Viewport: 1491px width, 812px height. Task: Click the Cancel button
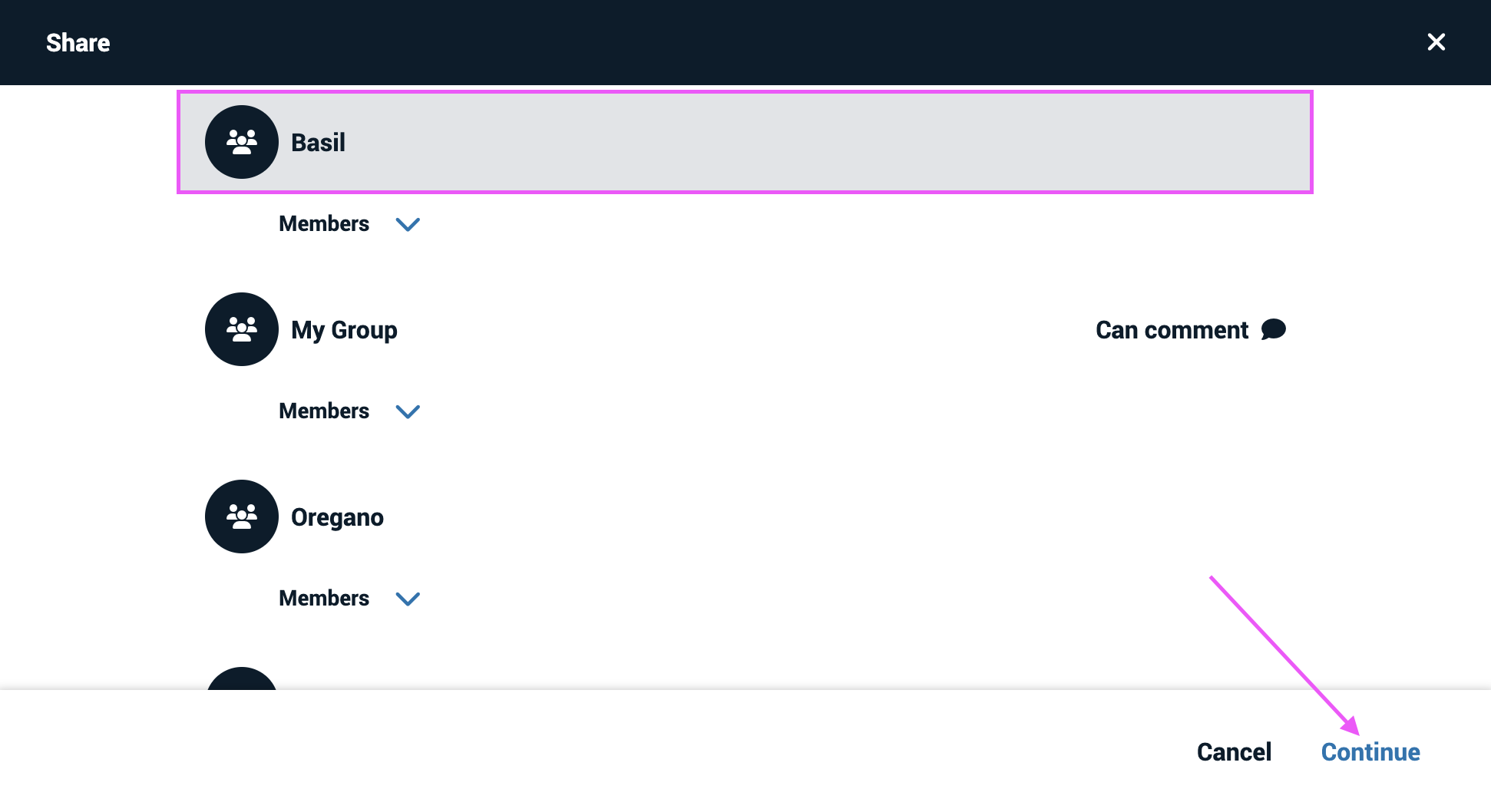coord(1234,752)
